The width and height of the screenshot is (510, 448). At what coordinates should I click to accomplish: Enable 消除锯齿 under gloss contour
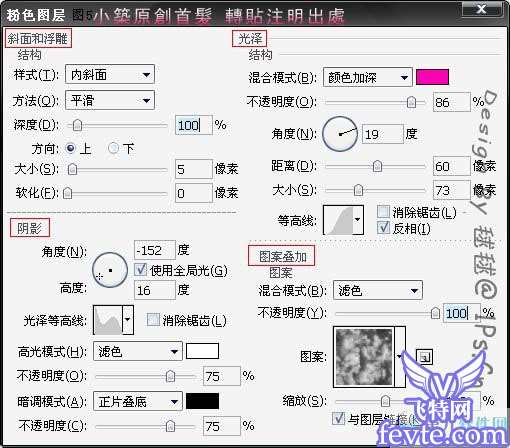click(153, 319)
